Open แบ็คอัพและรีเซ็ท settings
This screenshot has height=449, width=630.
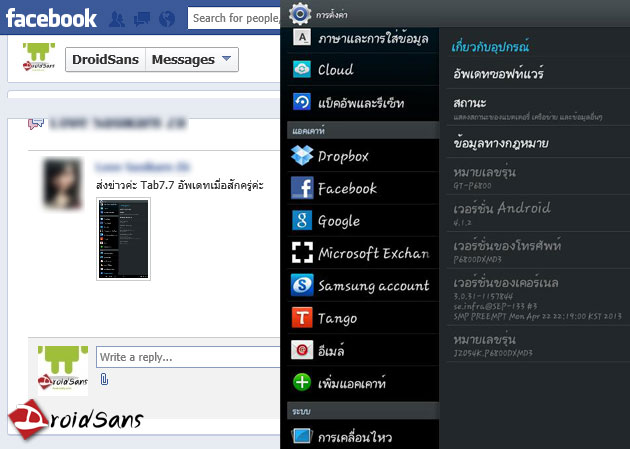click(x=363, y=103)
